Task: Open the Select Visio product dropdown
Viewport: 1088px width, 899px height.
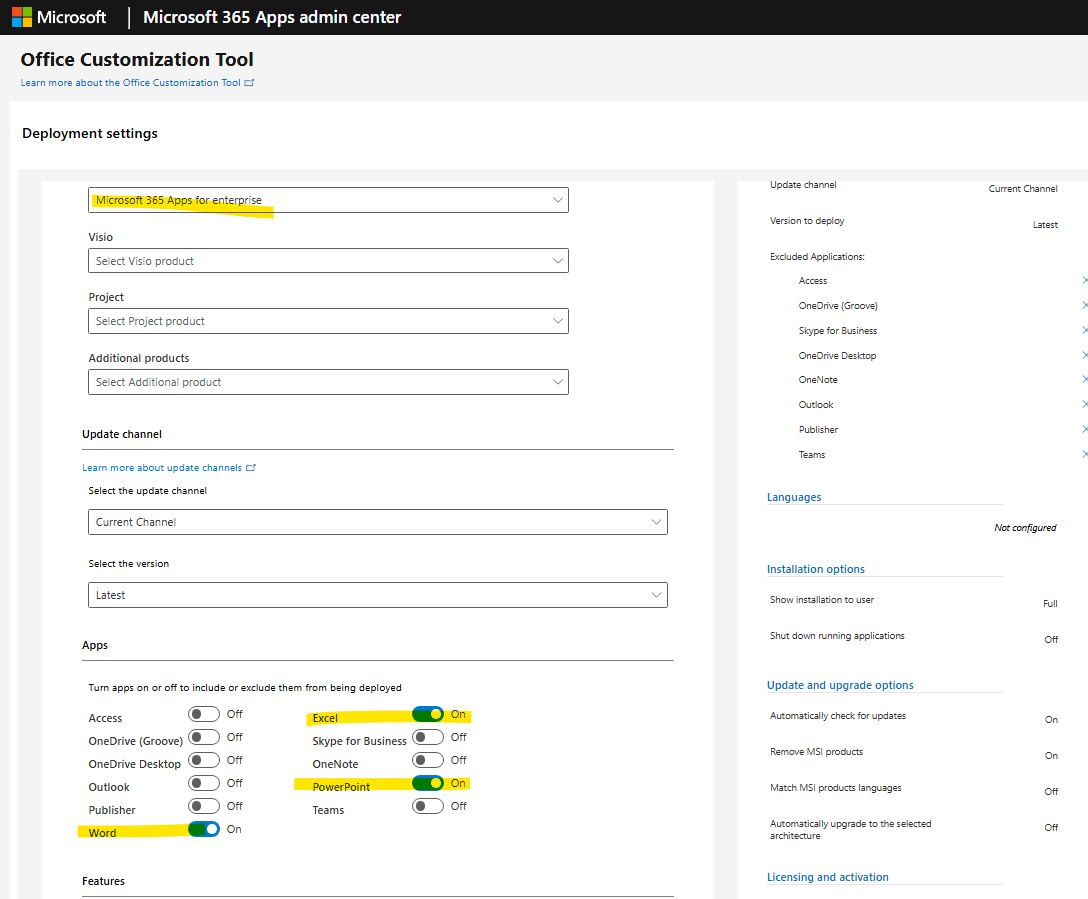Action: pos(328,261)
